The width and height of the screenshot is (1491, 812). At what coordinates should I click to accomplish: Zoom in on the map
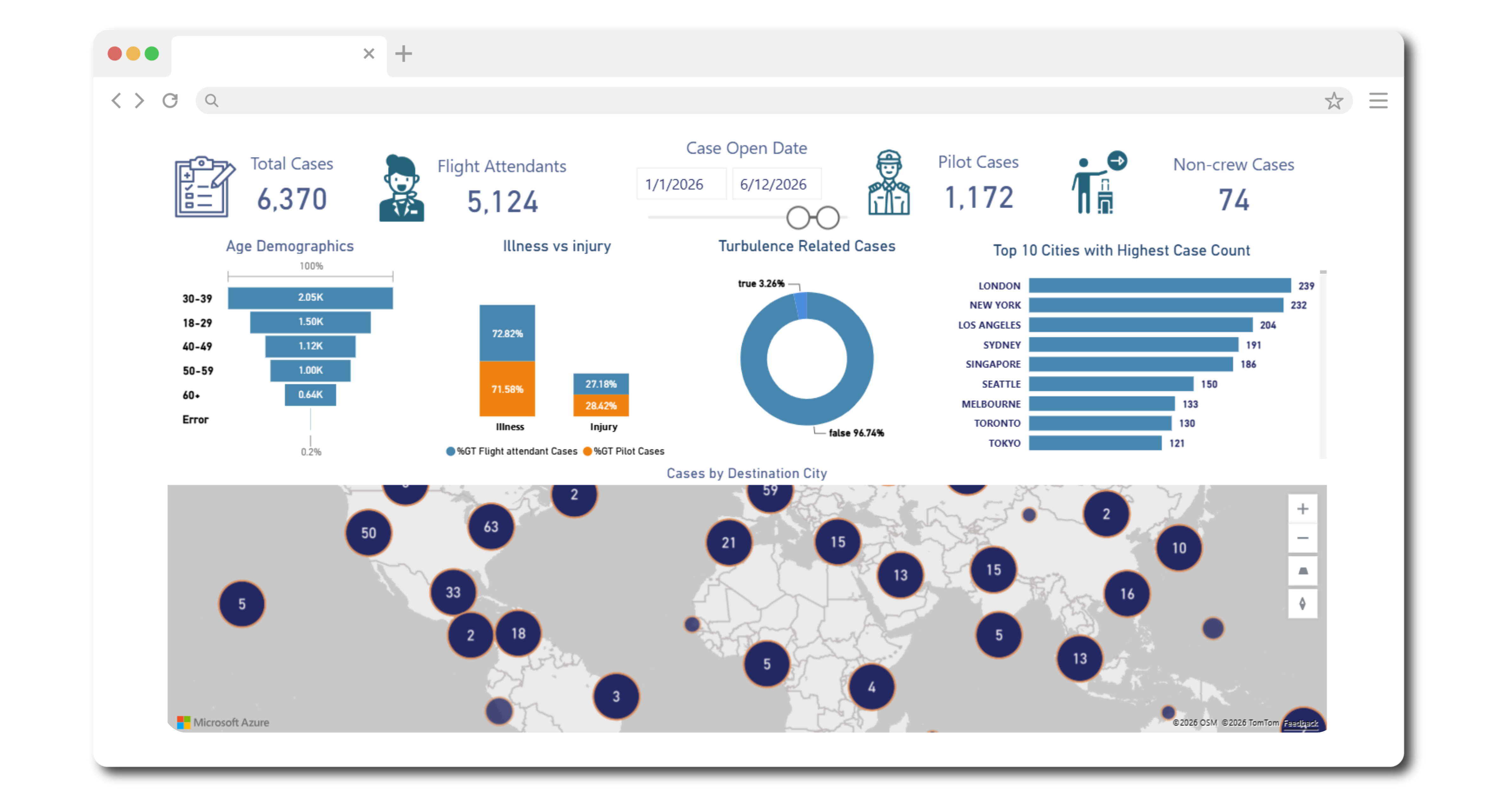click(1302, 509)
